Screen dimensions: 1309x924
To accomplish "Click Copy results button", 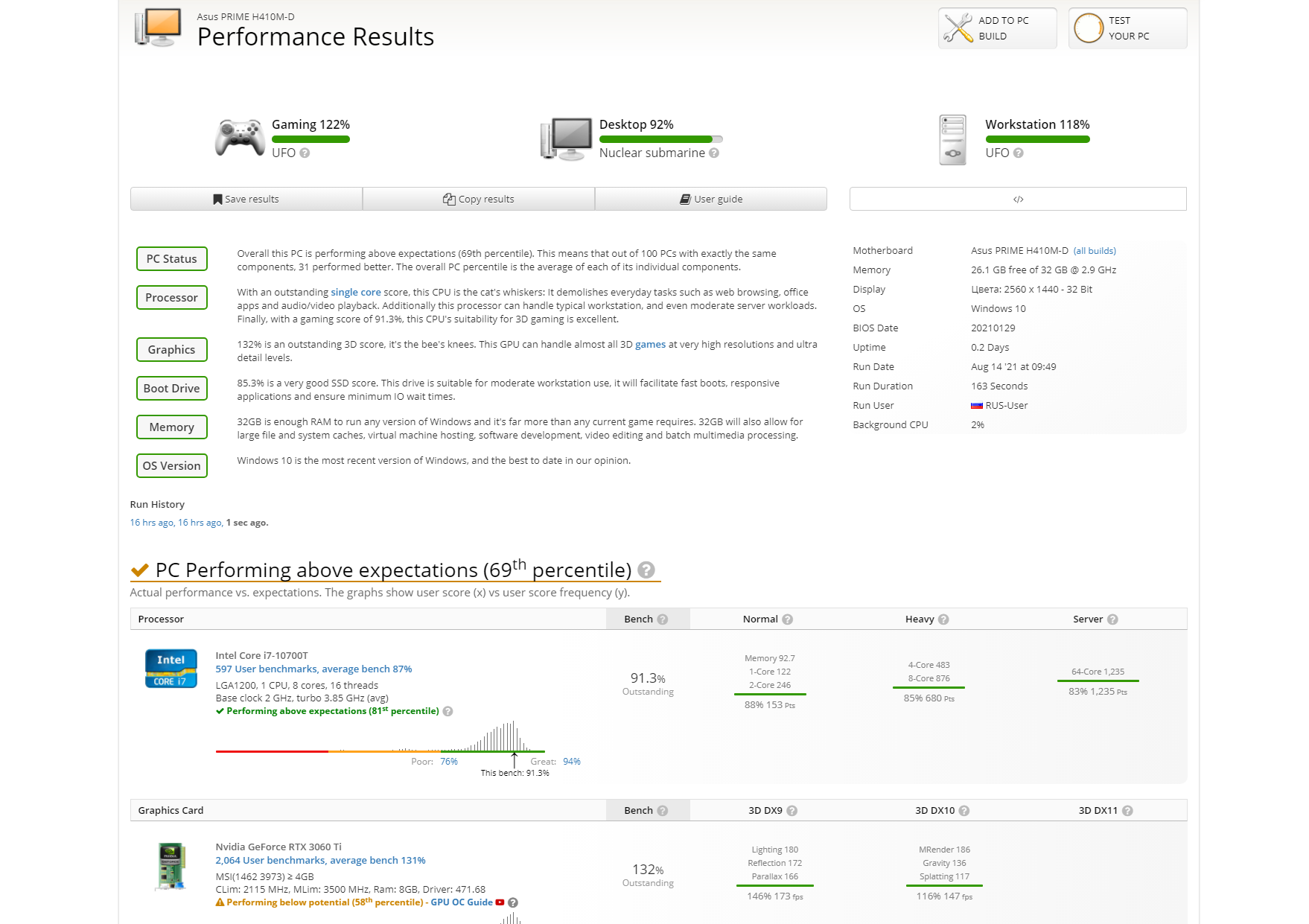I will coord(479,199).
